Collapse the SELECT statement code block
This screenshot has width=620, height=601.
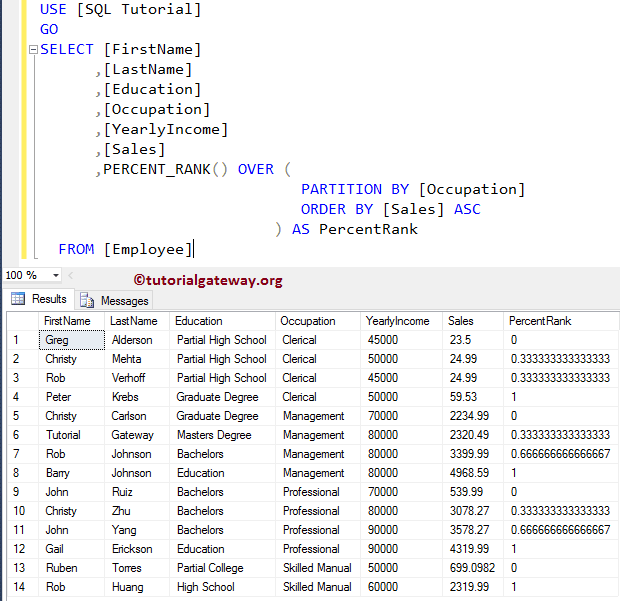[33, 50]
